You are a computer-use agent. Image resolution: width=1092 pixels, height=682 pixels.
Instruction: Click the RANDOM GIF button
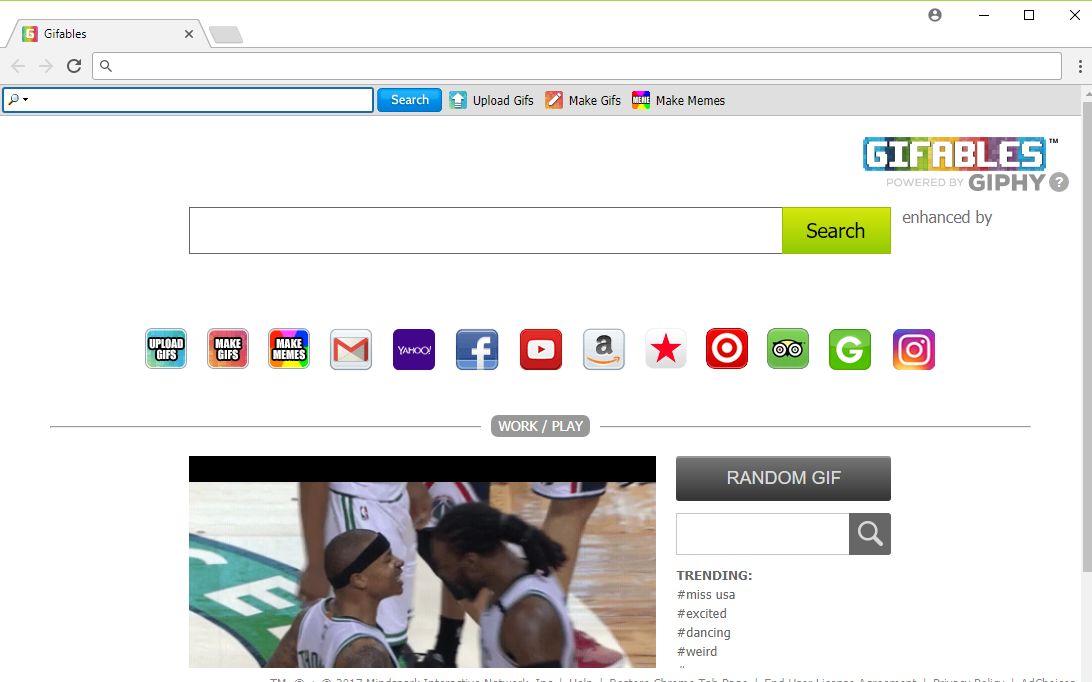pos(783,478)
